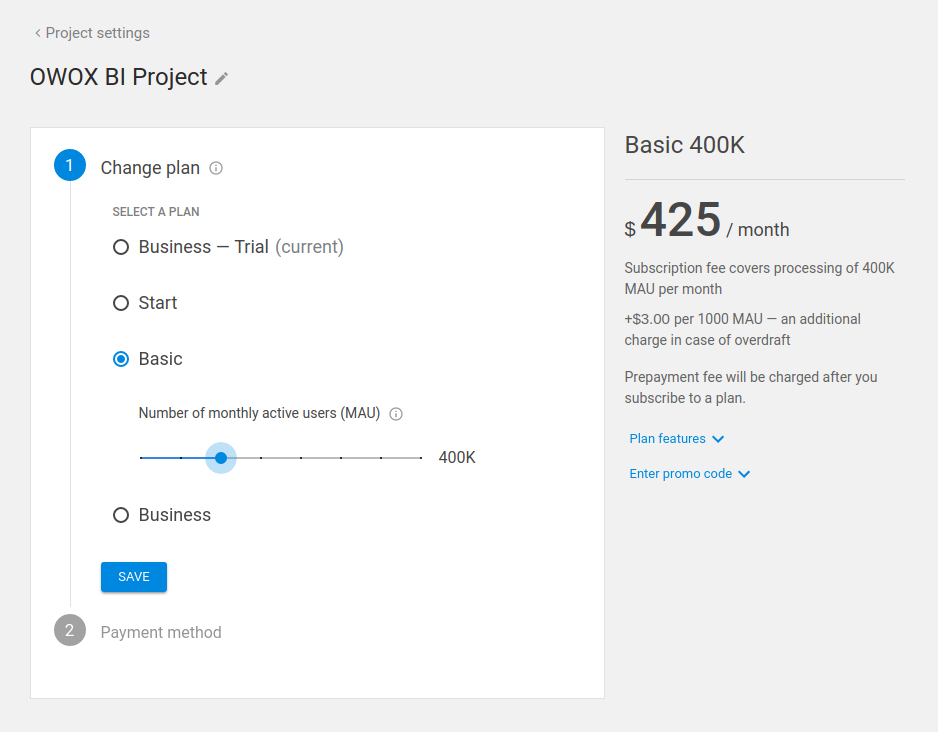Screen dimensions: 938x732
Task: Click the back chevron beside Project settings
Action: (38, 33)
